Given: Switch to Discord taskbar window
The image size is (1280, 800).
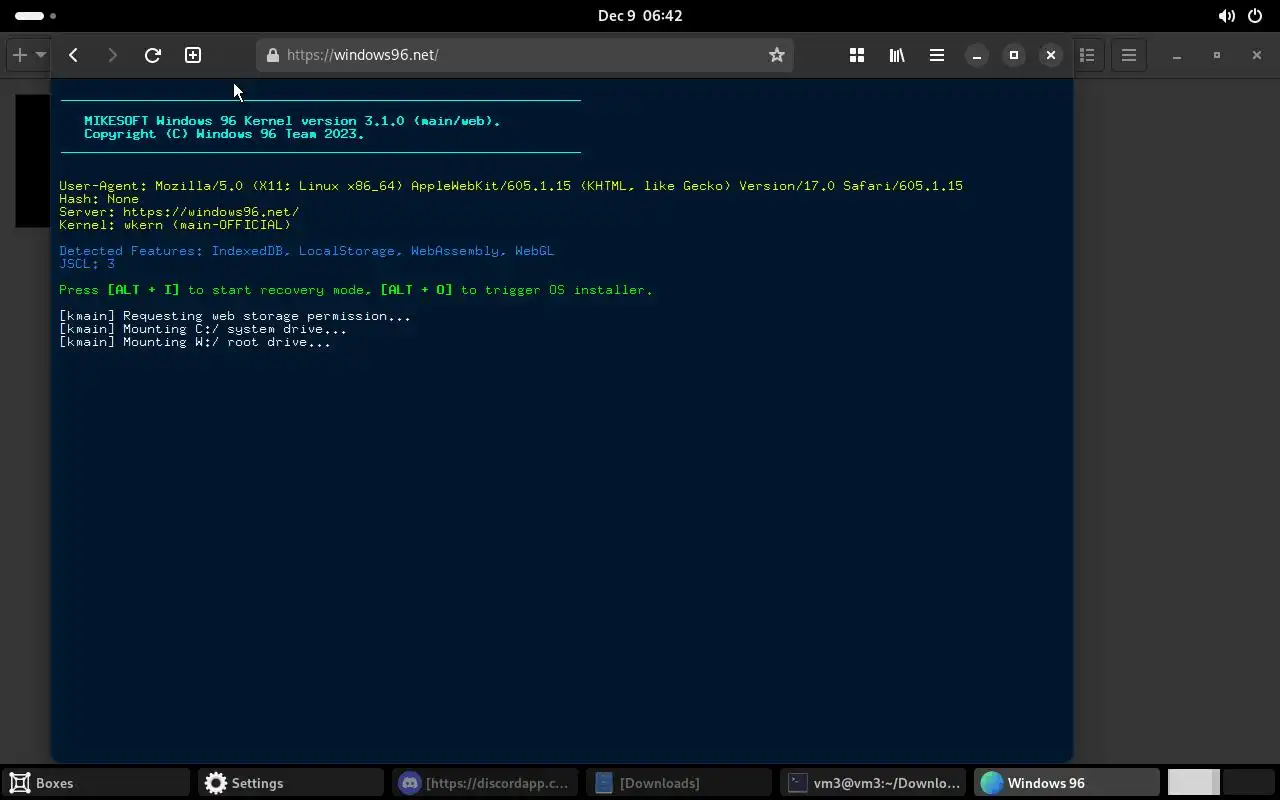Looking at the screenshot, I should pyautogui.click(x=484, y=783).
